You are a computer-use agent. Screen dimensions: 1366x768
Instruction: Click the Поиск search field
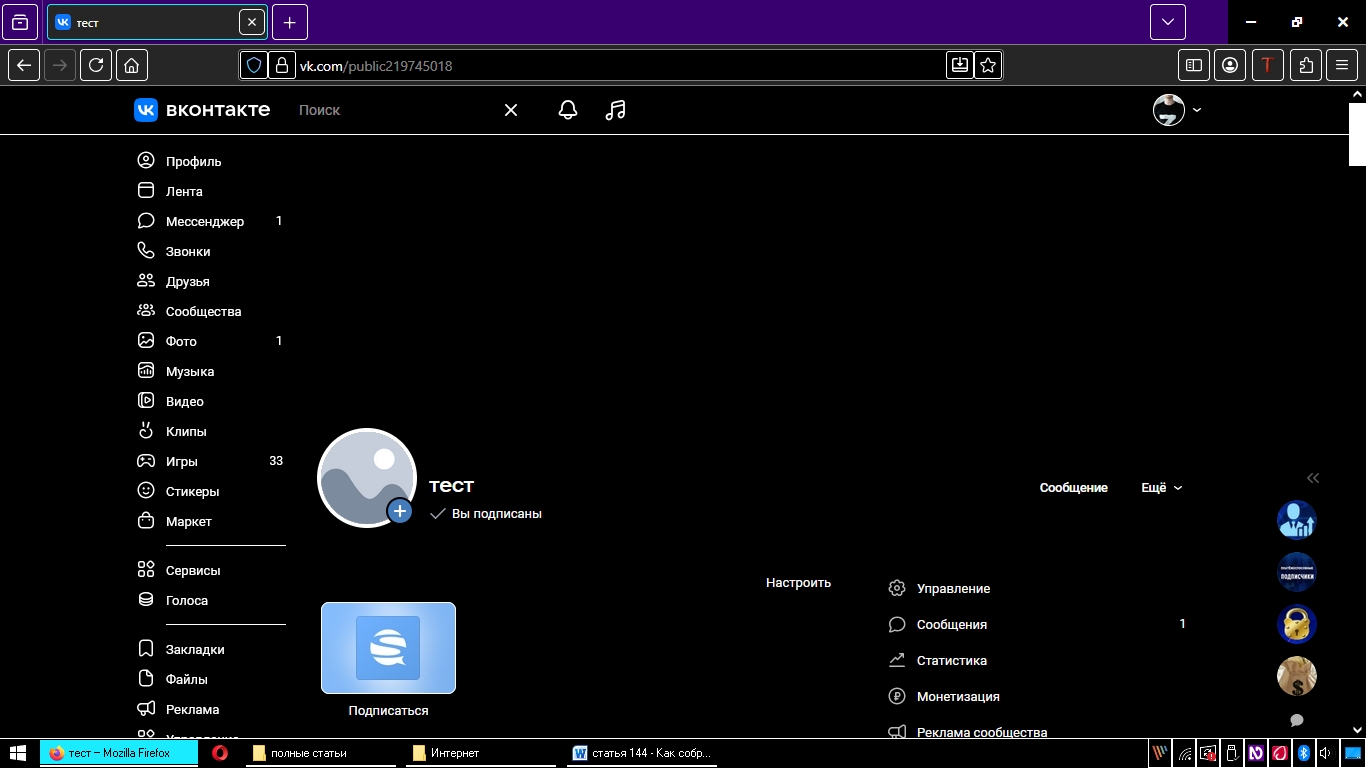coord(390,110)
